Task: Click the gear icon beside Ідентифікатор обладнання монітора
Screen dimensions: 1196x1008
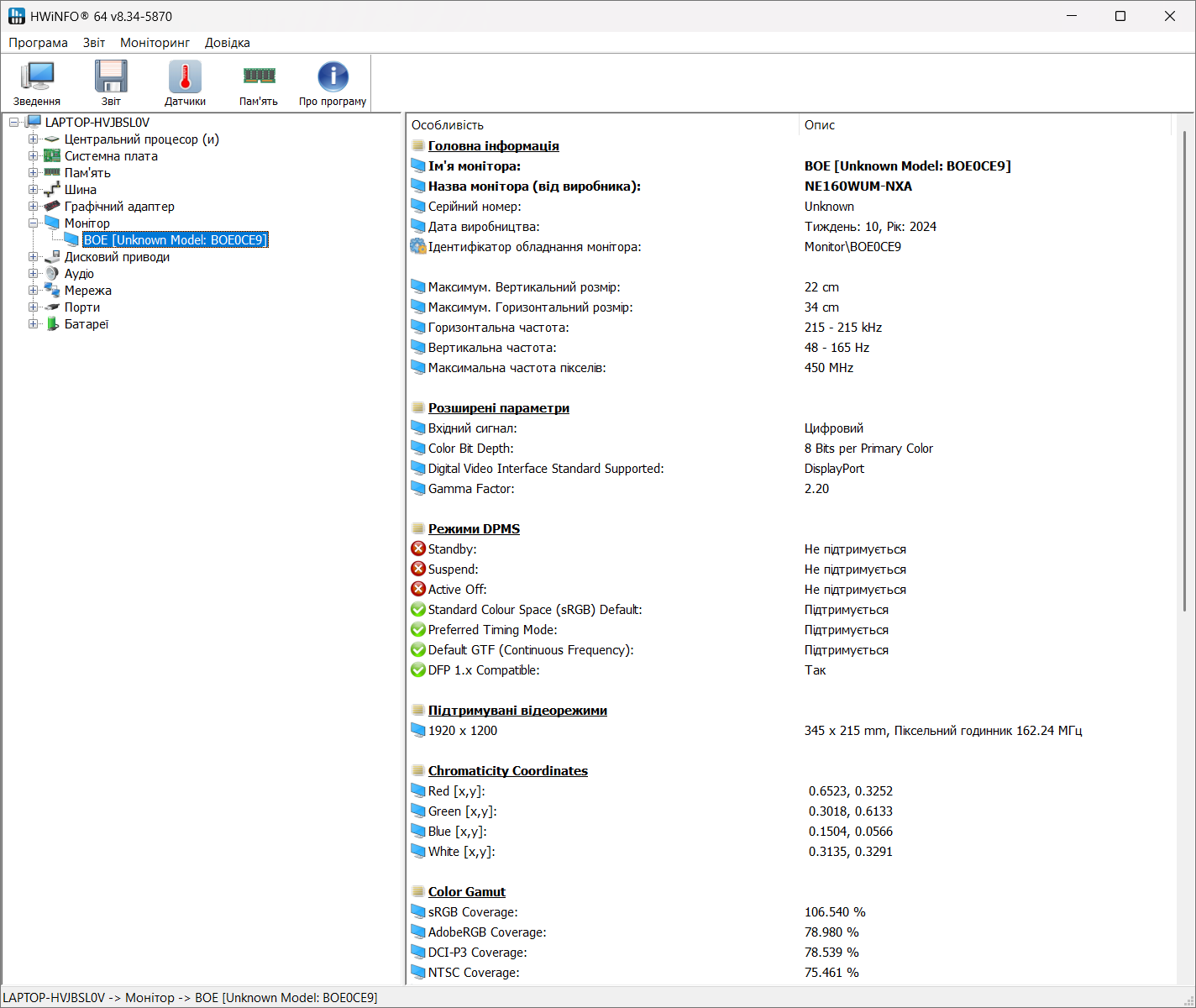Action: point(418,246)
